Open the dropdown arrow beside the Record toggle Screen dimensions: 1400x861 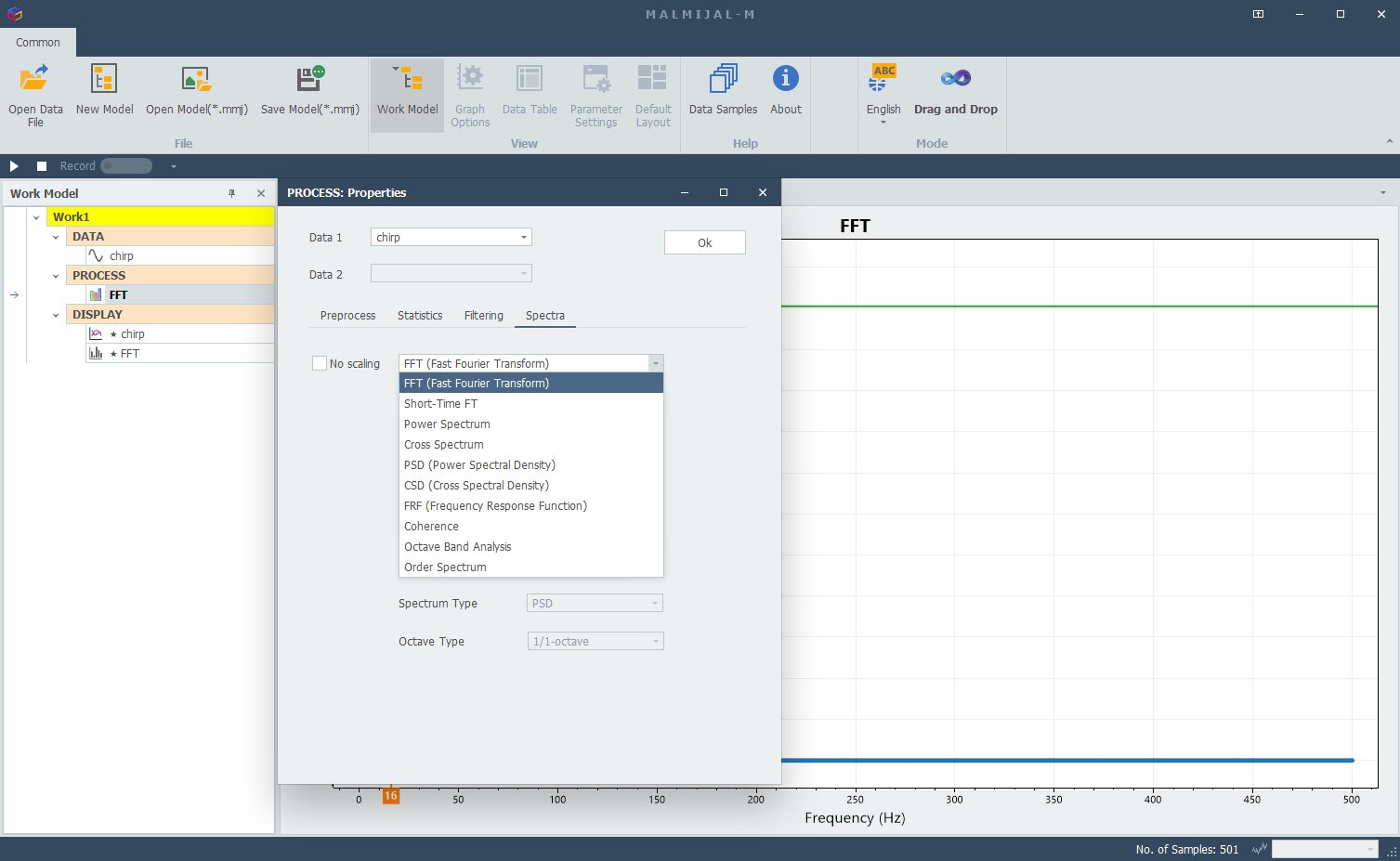(x=173, y=166)
